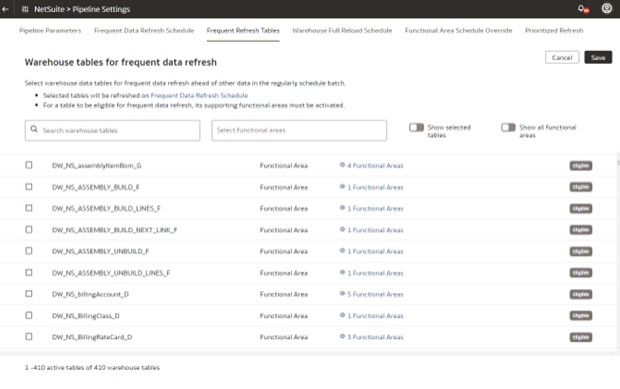Select the DW_NS_ASSEMBLY_BUILD_F checkbox

(x=29, y=187)
